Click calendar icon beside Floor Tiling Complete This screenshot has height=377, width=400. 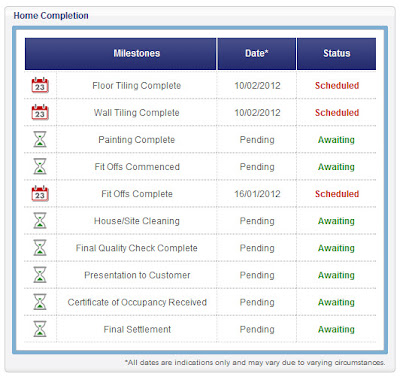[40, 85]
